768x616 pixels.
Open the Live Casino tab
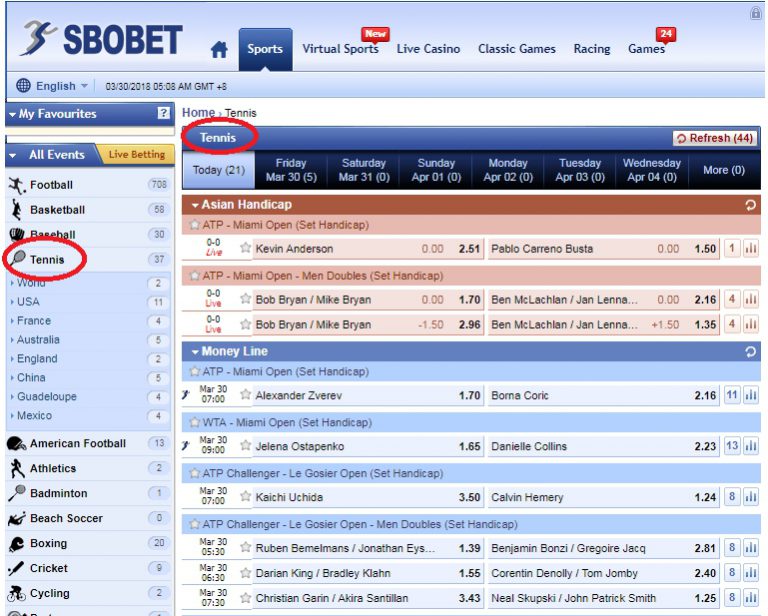[428, 49]
